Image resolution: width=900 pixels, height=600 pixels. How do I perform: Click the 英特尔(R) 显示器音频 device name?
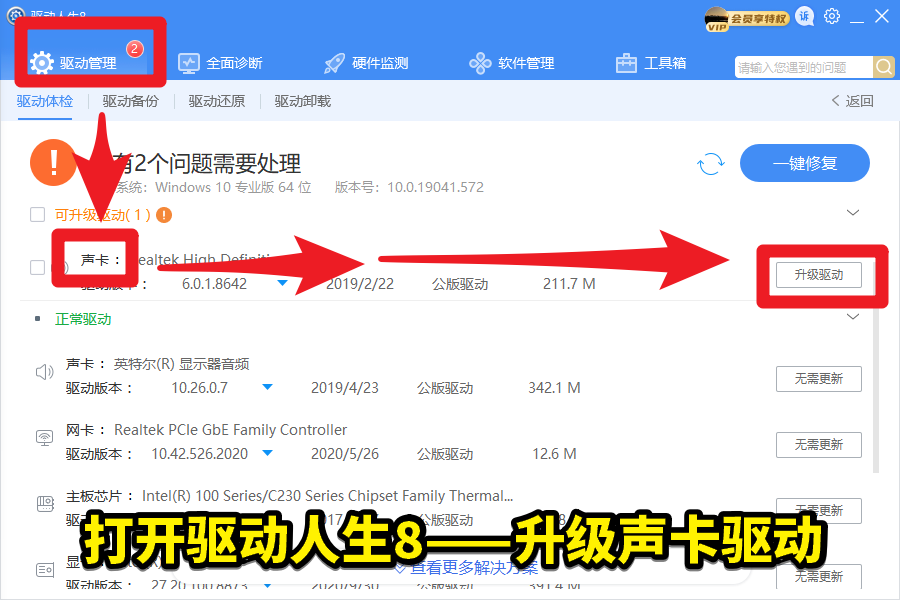coord(181,364)
